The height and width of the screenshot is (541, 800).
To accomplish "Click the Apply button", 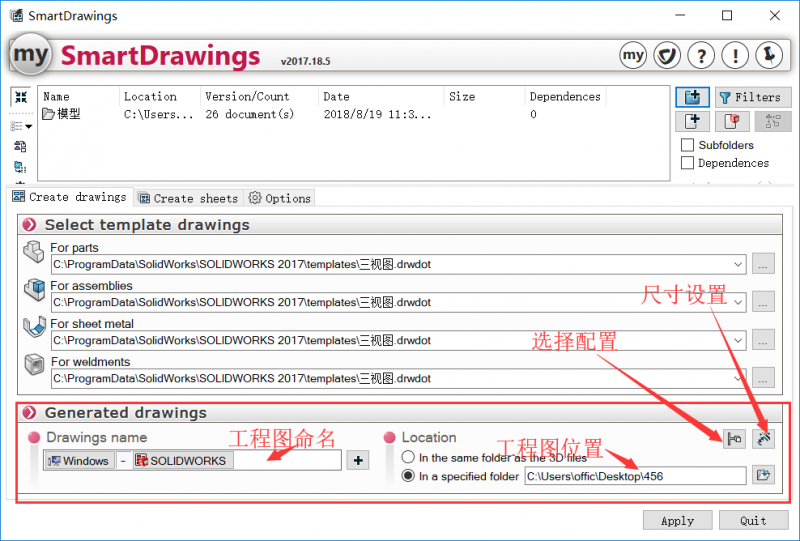I will point(677,521).
